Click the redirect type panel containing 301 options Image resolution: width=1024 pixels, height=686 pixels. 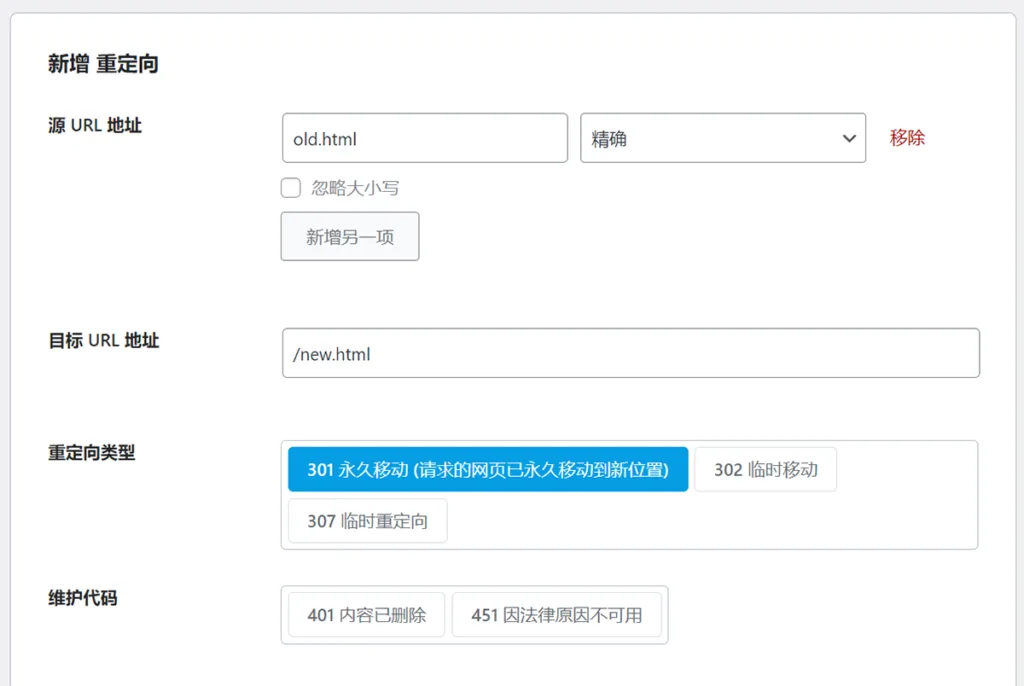tap(630, 494)
